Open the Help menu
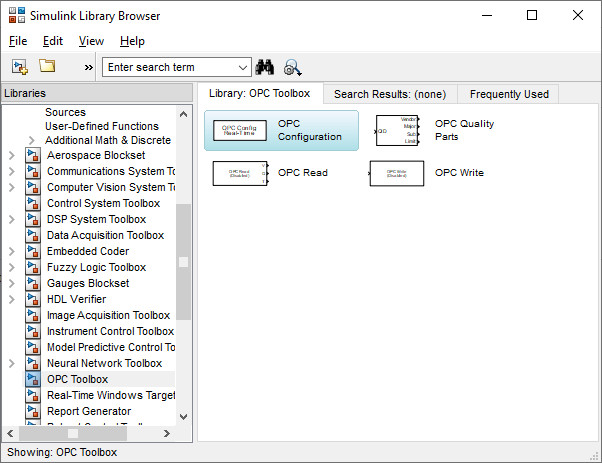The image size is (602, 463). tap(132, 41)
